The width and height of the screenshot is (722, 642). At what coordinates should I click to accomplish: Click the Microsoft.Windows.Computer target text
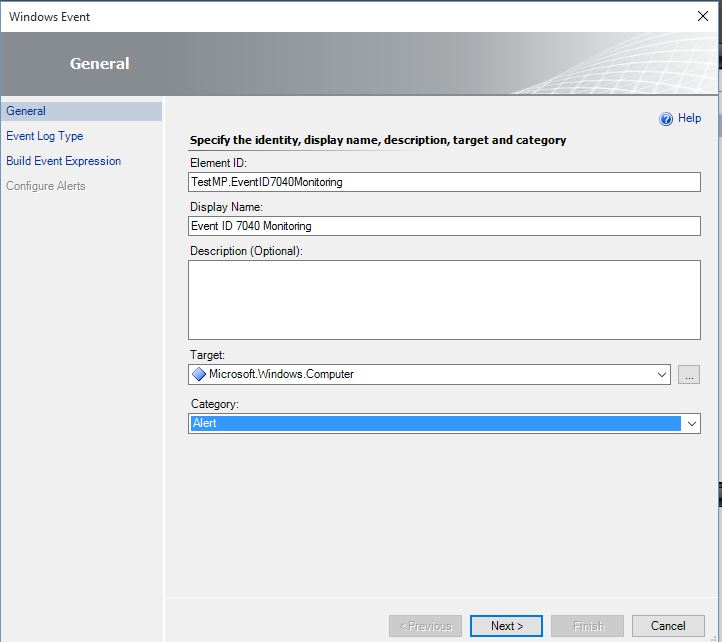coord(281,374)
